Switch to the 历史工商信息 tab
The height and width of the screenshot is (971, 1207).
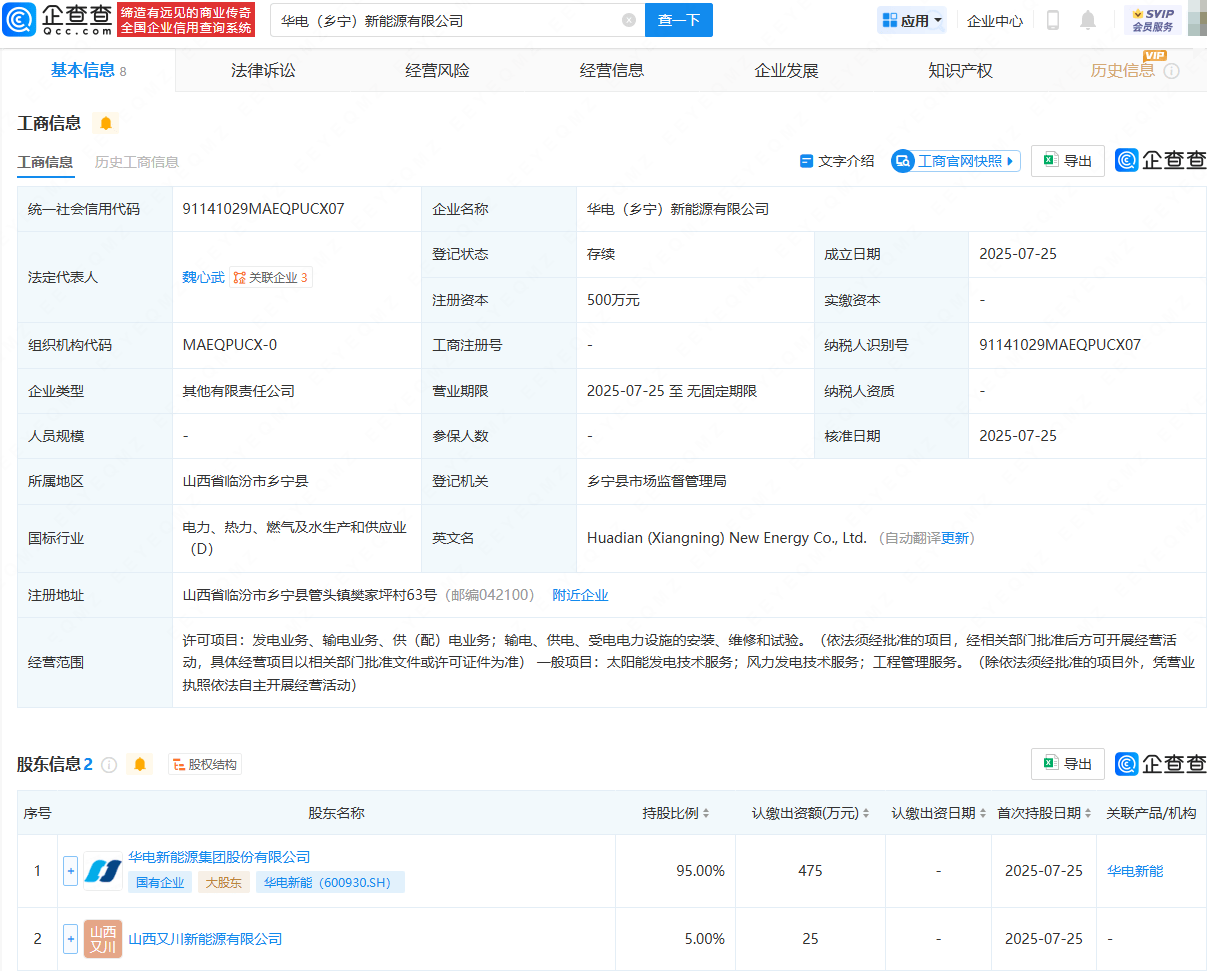coord(136,160)
